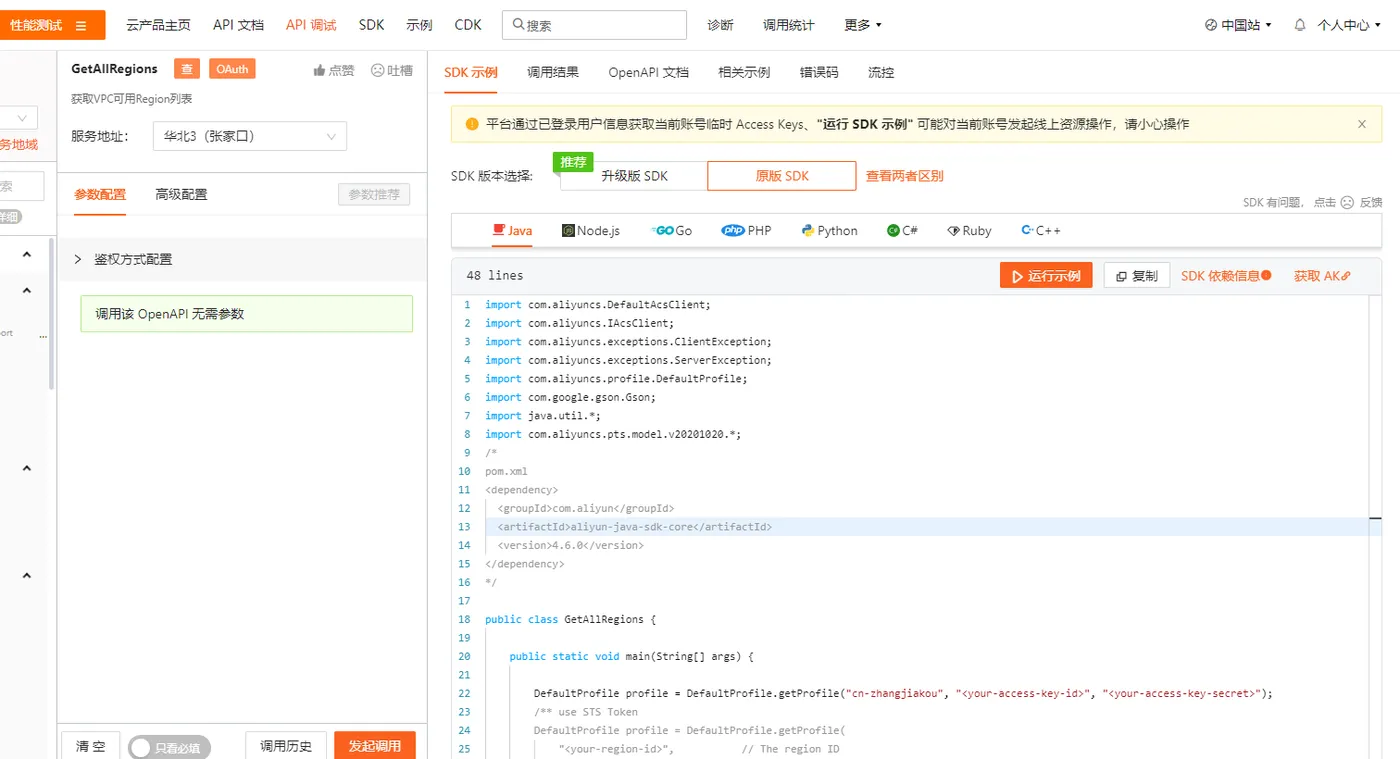Open SDK 依赖信息 link

coord(1226,276)
